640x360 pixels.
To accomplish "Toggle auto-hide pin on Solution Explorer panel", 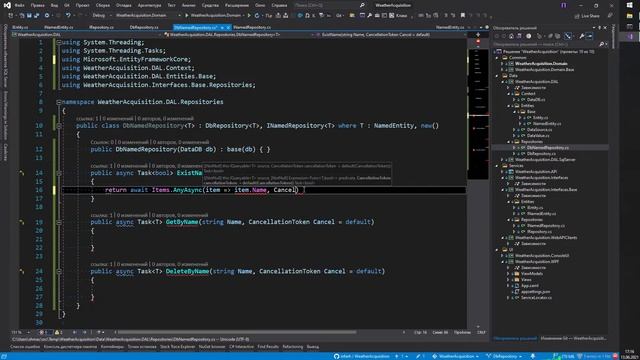I will [599, 28].
